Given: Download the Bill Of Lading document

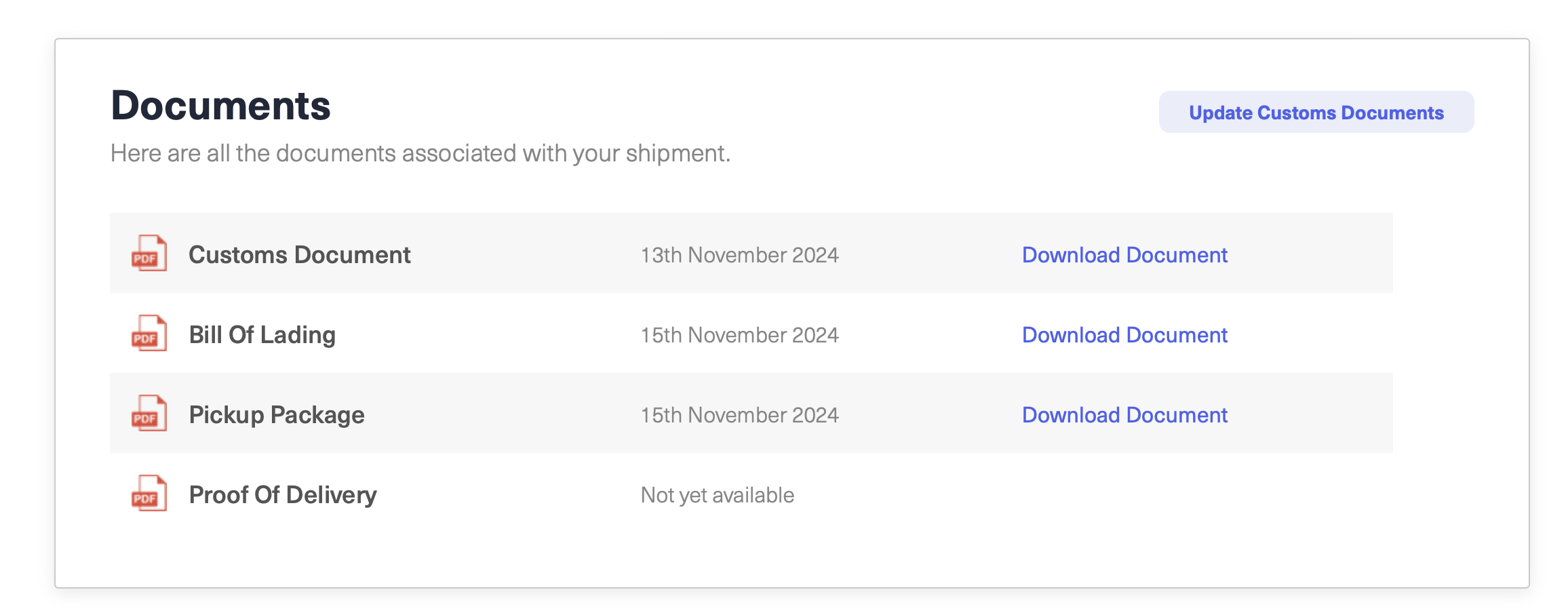Looking at the screenshot, I should coord(1124,335).
